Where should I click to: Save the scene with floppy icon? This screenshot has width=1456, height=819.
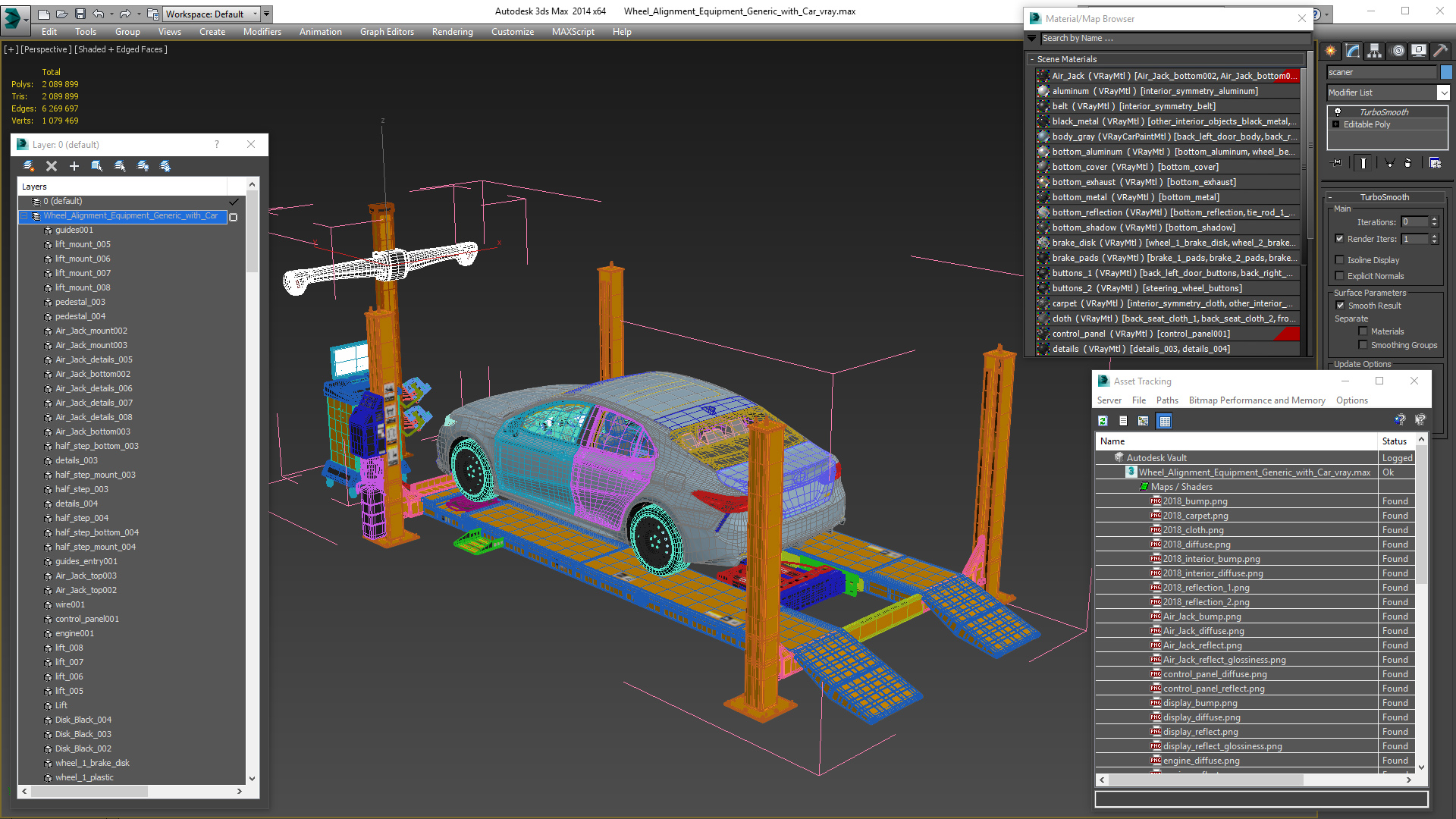pyautogui.click(x=80, y=14)
